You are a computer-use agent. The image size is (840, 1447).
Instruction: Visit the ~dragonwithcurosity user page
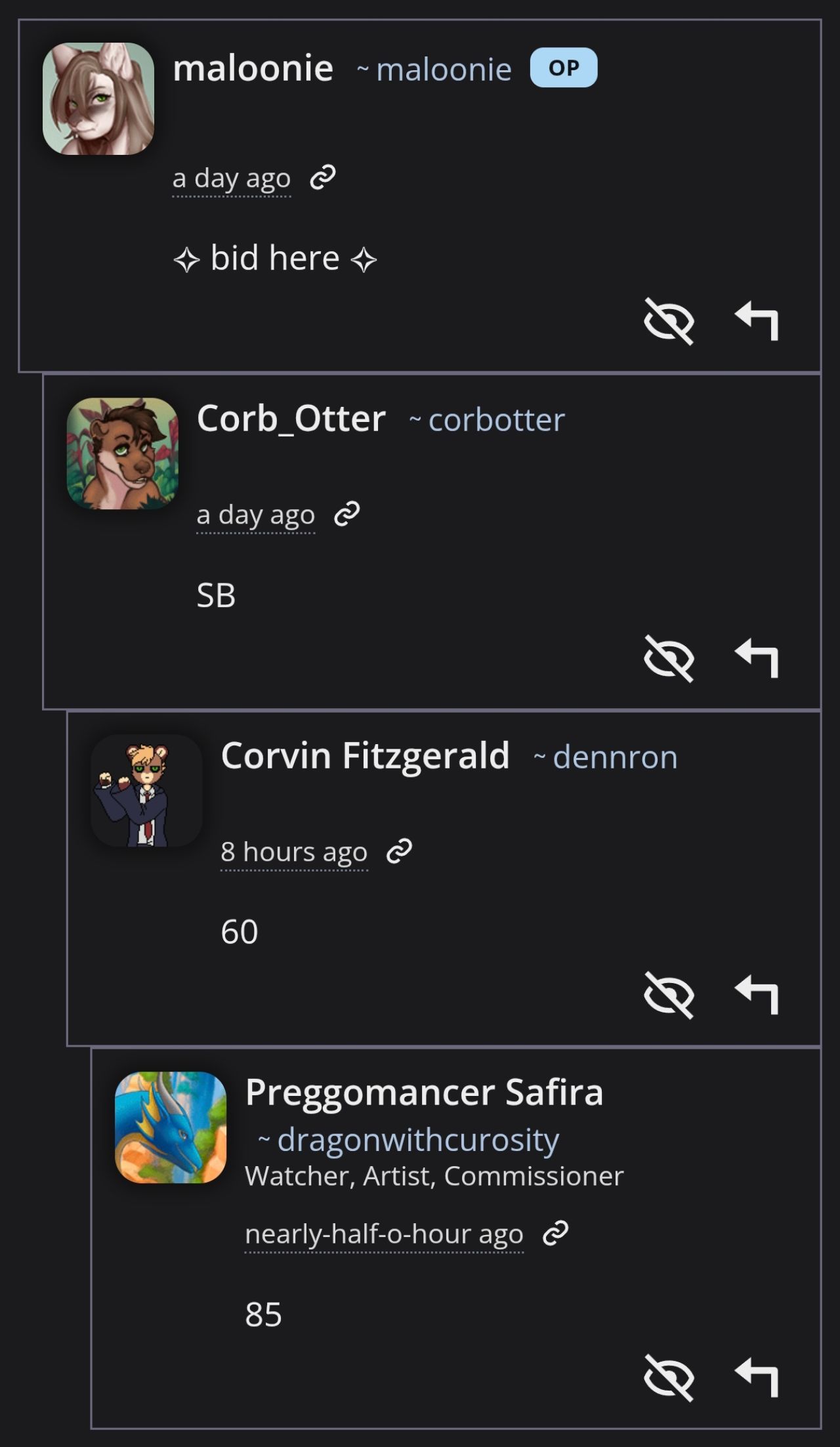point(408,1140)
